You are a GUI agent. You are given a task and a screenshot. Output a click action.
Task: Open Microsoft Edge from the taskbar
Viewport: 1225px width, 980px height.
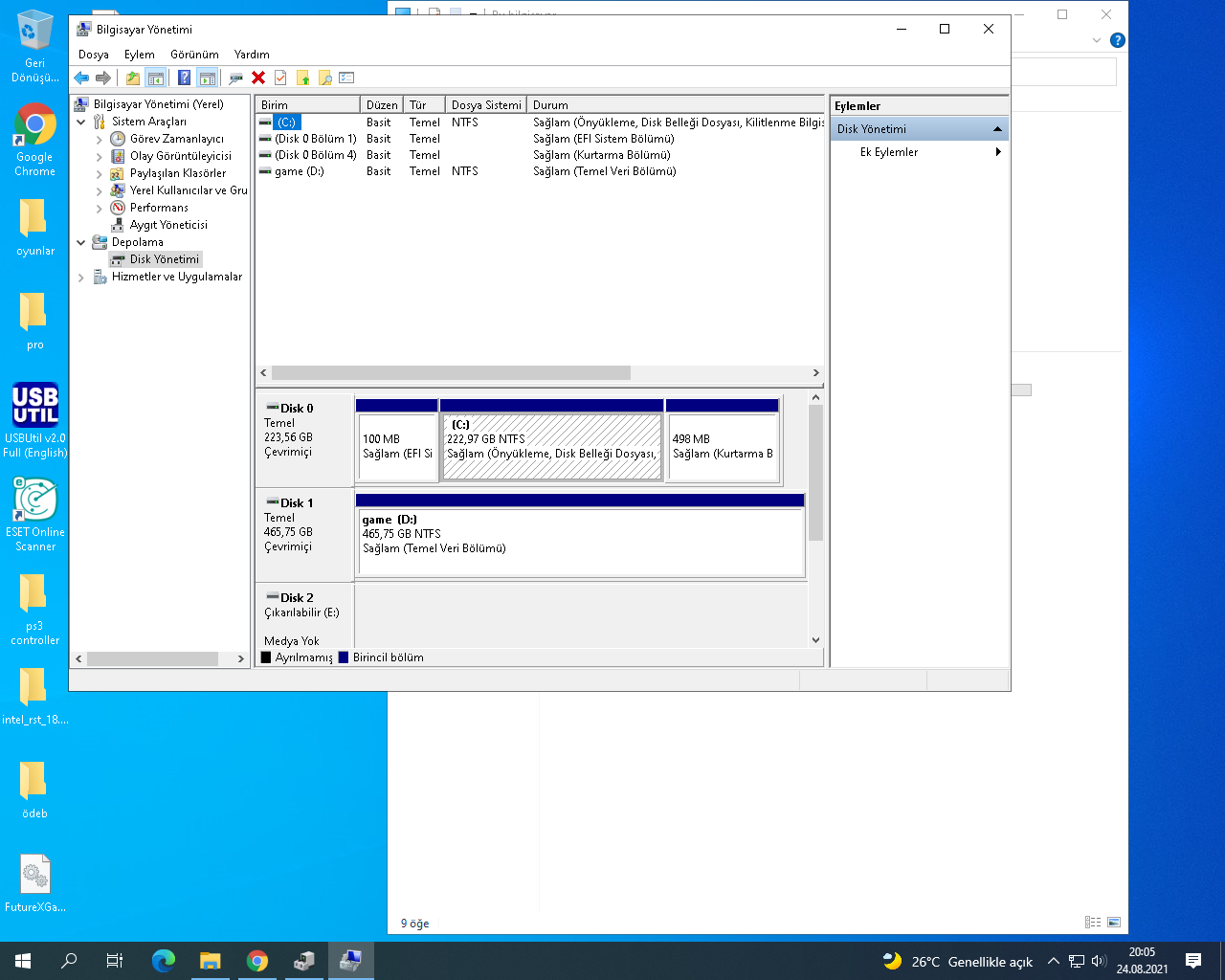click(x=164, y=961)
